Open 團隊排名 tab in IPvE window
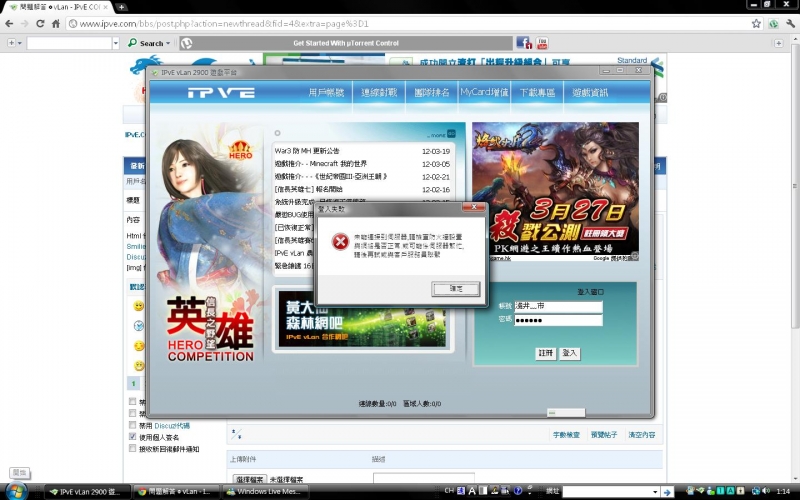Viewport: 800px width, 500px height. click(x=432, y=92)
